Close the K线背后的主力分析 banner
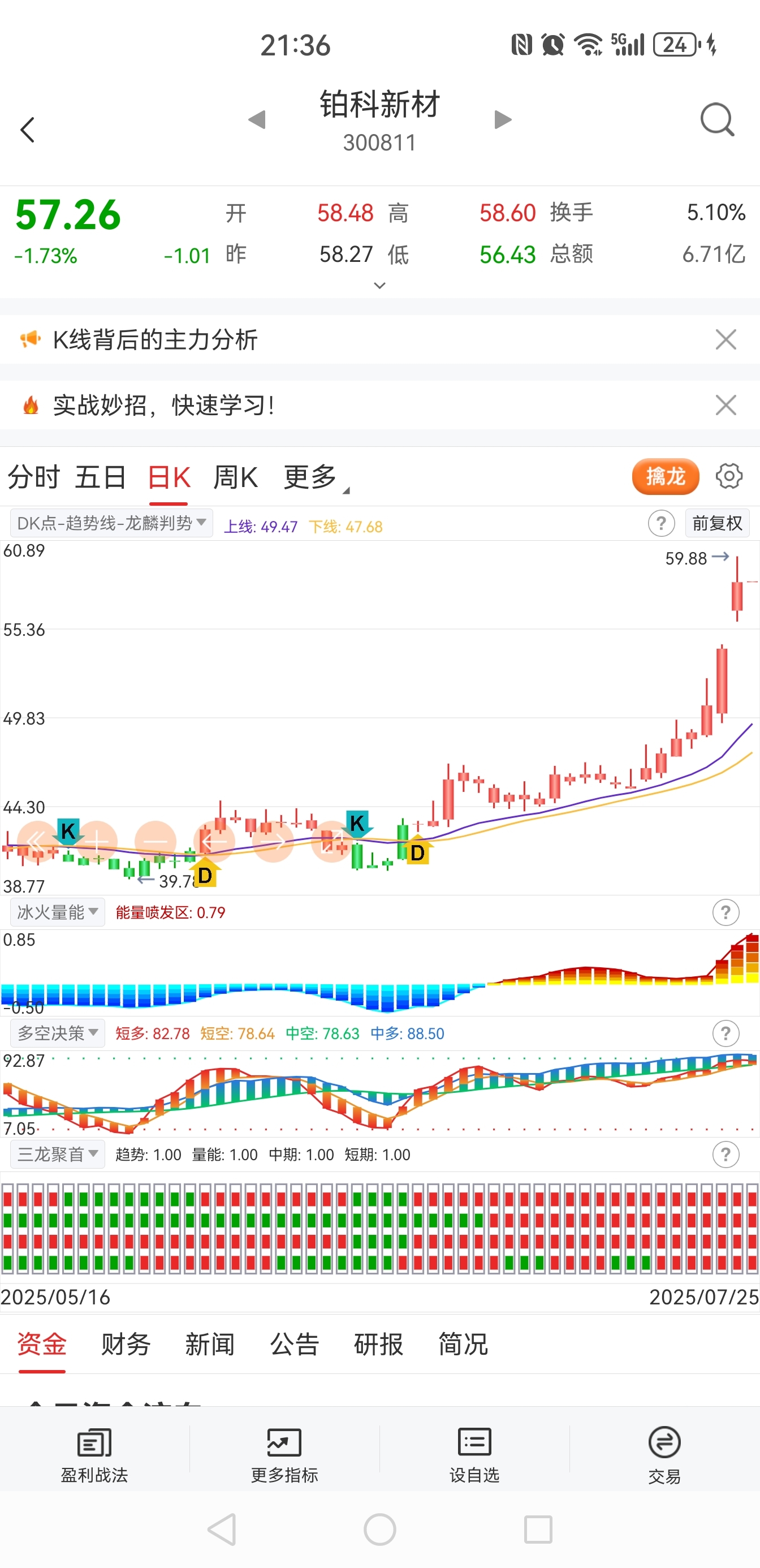The image size is (760, 1568). point(726,339)
